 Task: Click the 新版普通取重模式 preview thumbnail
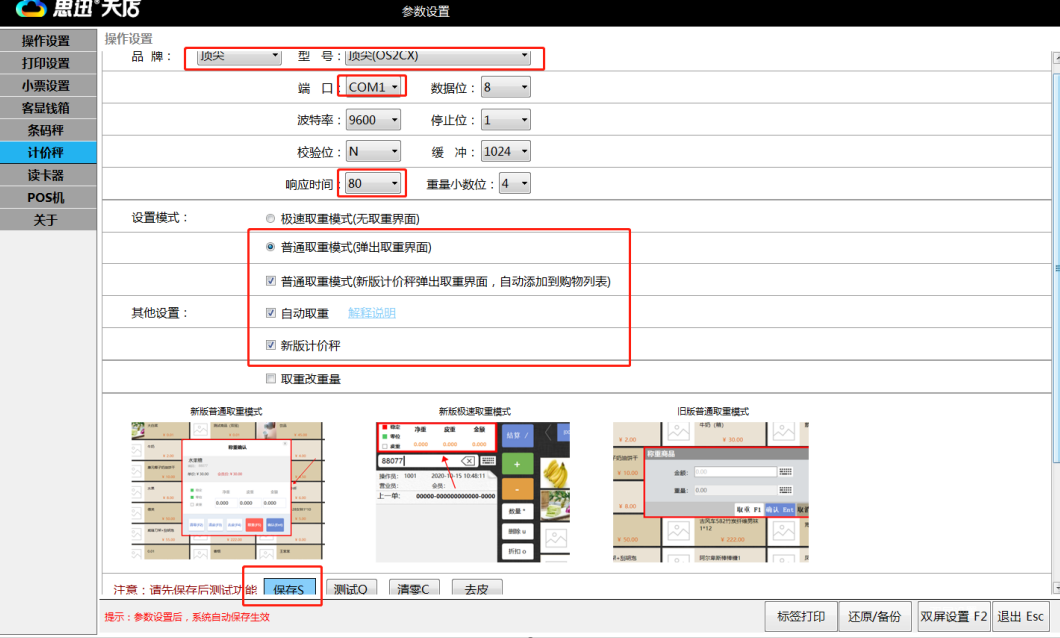click(x=227, y=491)
